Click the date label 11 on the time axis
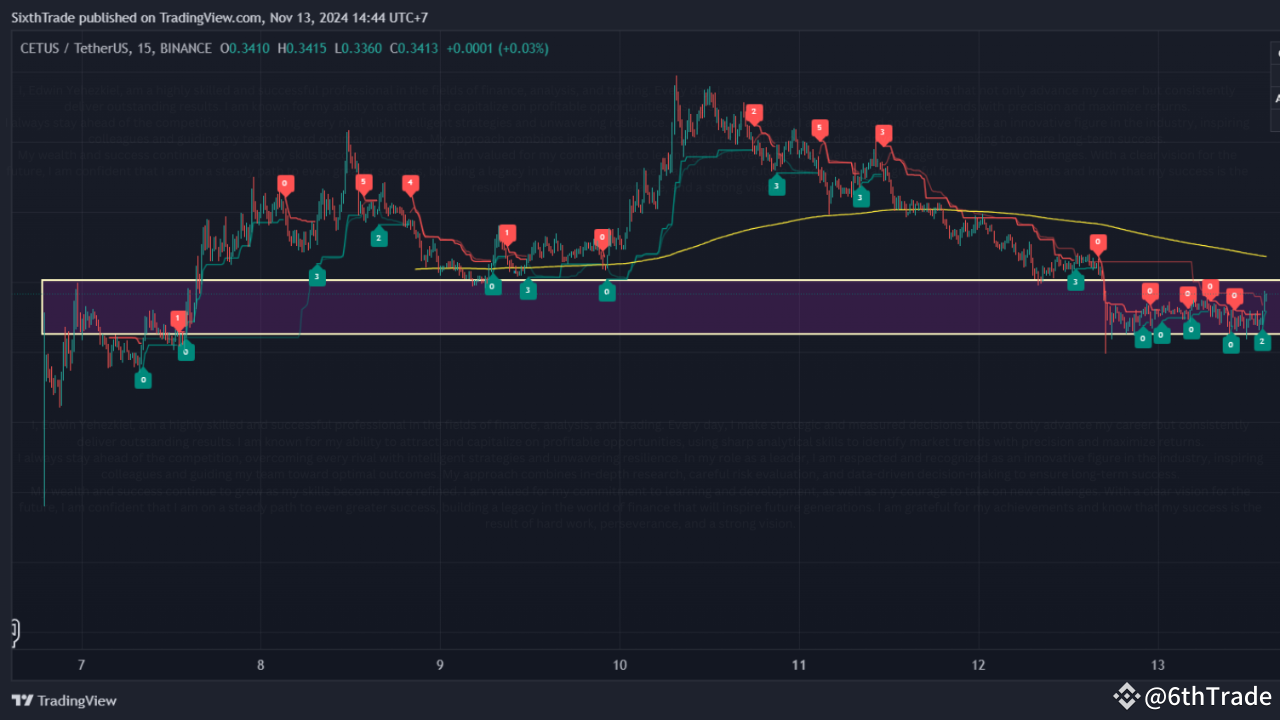The width and height of the screenshot is (1280, 720). [x=798, y=664]
